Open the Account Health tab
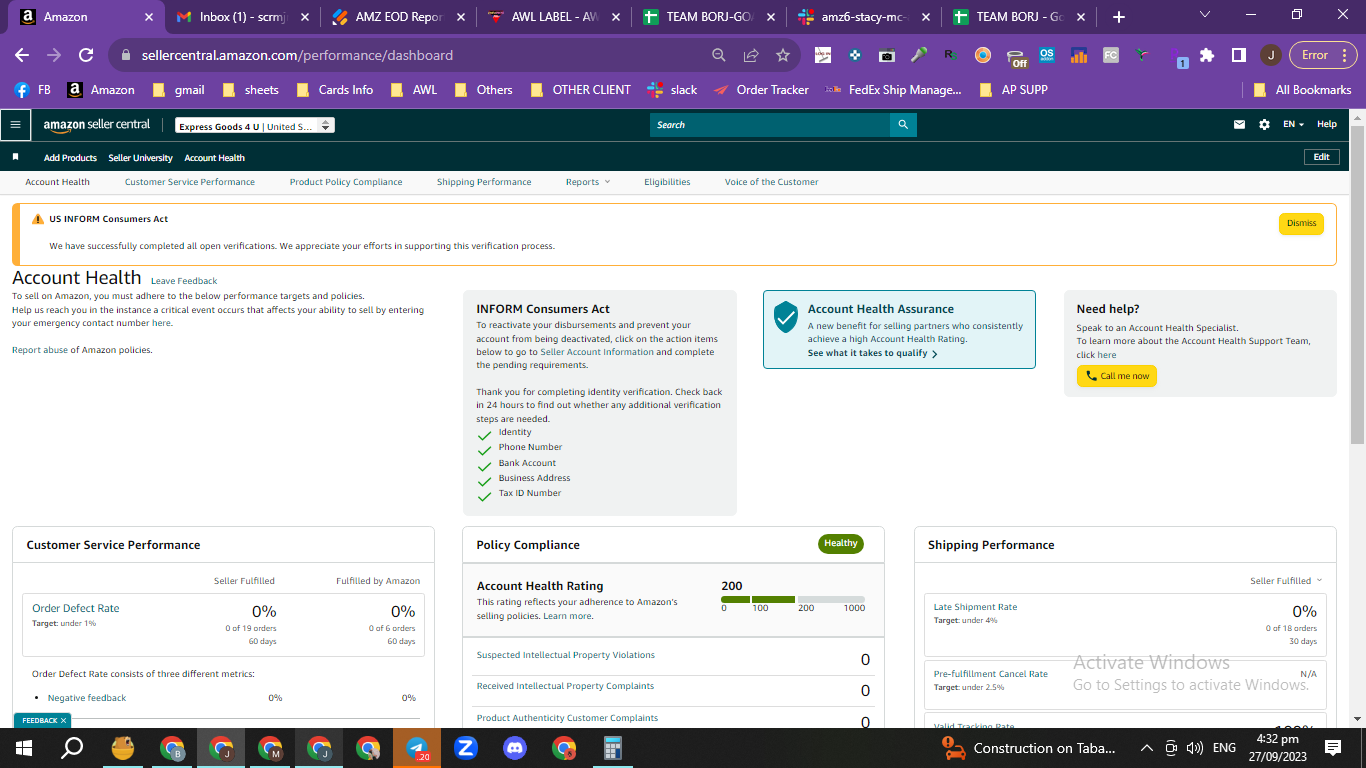 tap(57, 182)
